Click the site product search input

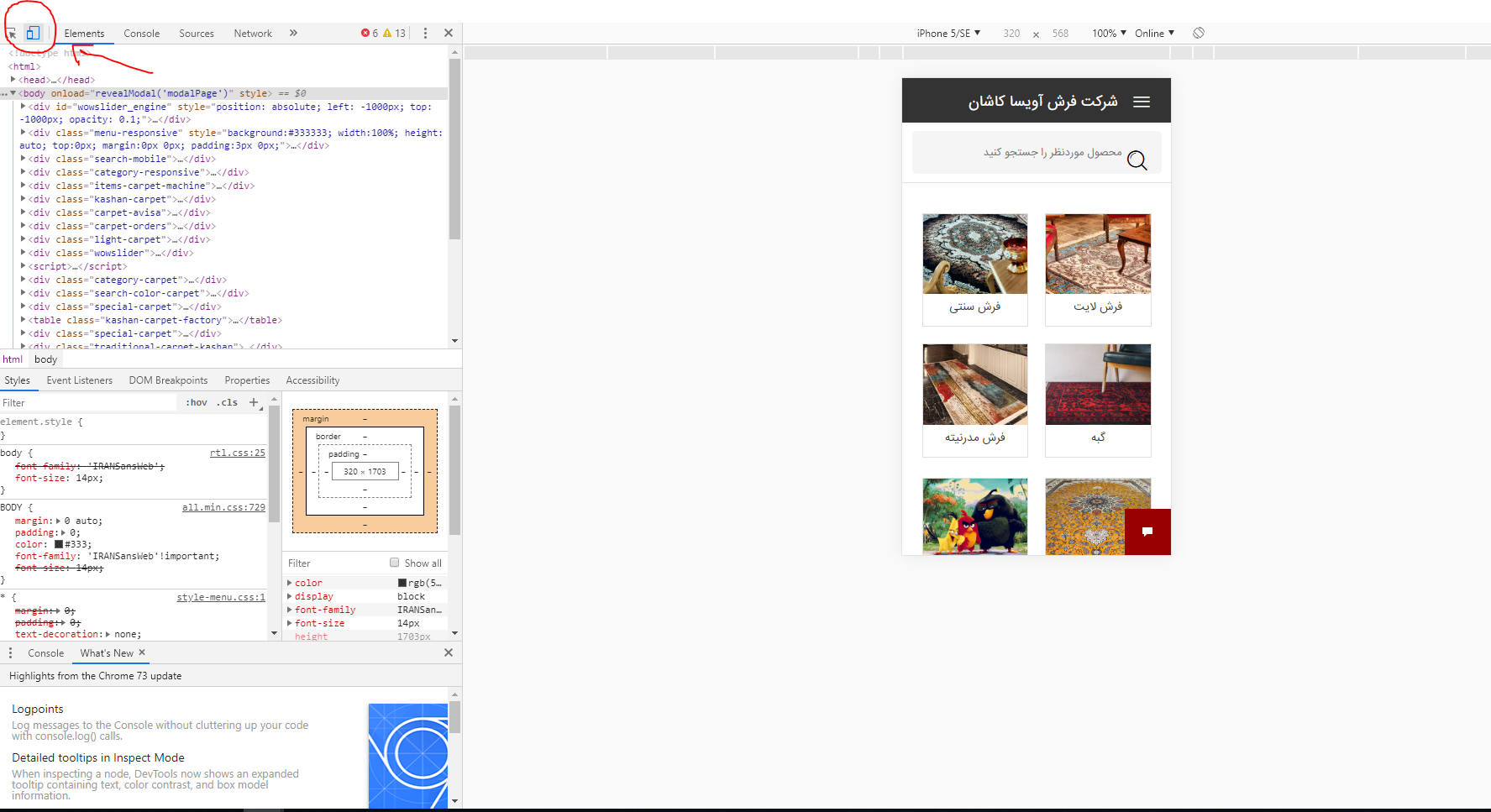click(x=1037, y=152)
